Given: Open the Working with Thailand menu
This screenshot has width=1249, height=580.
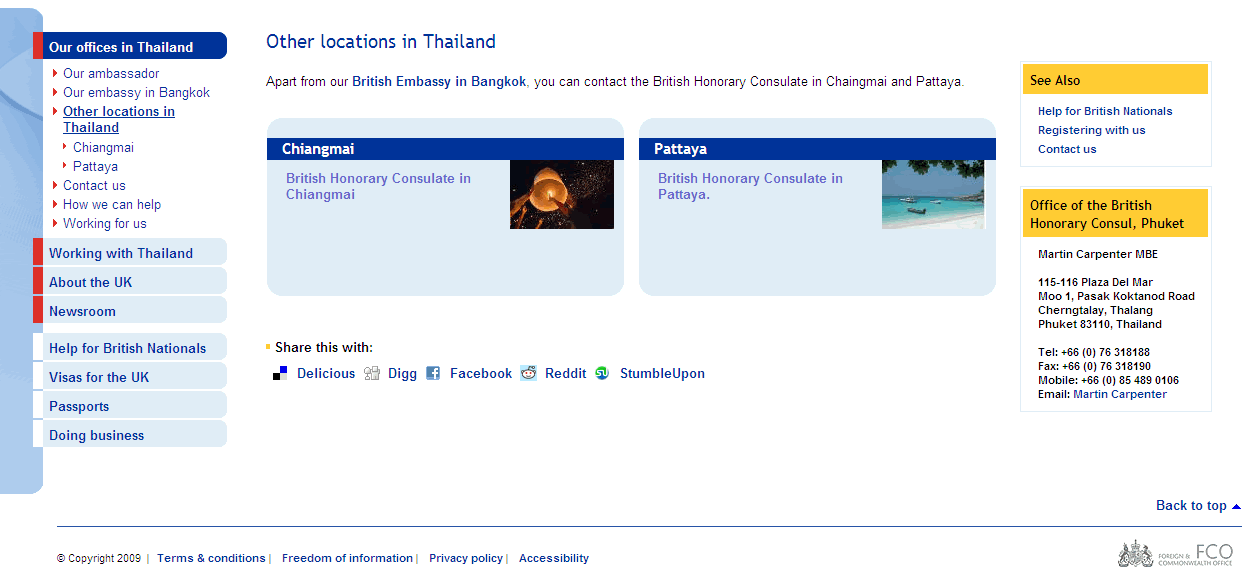Looking at the screenshot, I should (x=121, y=253).
